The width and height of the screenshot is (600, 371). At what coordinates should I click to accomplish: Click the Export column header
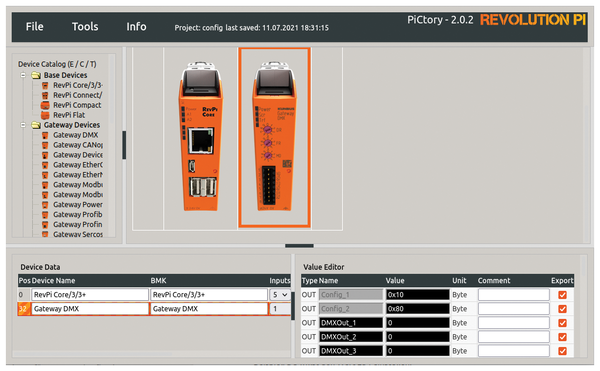(562, 281)
